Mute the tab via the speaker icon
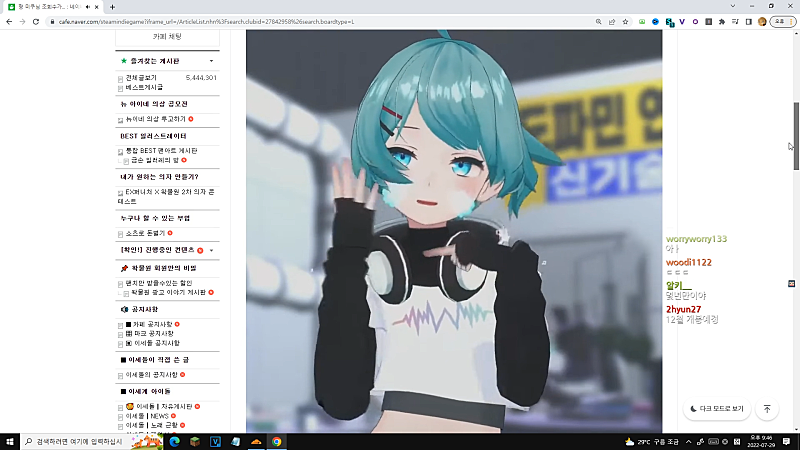 click(88, 7)
